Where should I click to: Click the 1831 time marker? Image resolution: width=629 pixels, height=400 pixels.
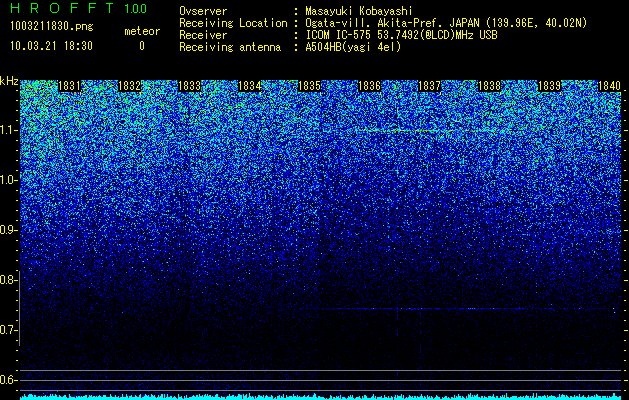coord(69,86)
